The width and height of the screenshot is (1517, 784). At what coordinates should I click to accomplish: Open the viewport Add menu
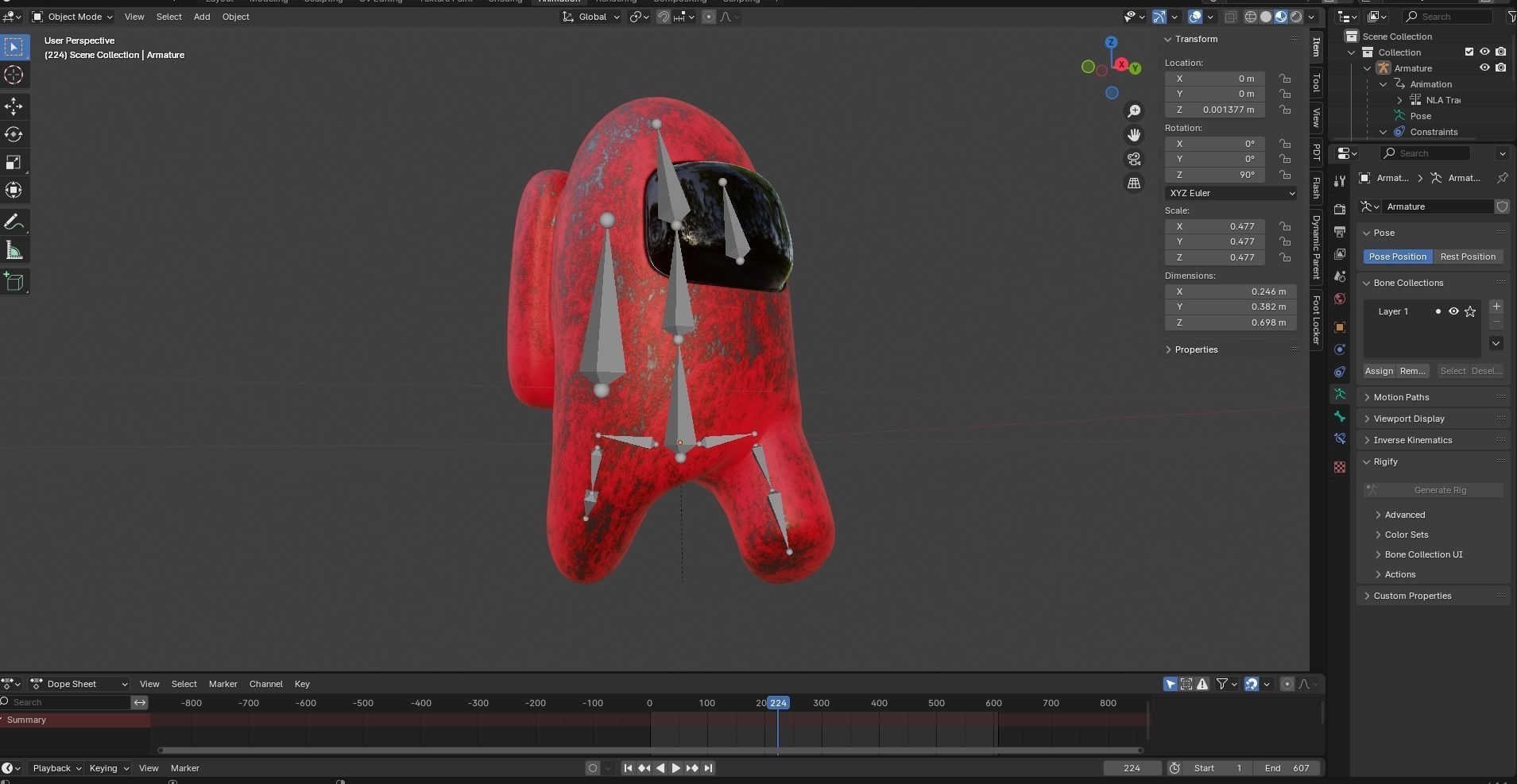(x=202, y=17)
